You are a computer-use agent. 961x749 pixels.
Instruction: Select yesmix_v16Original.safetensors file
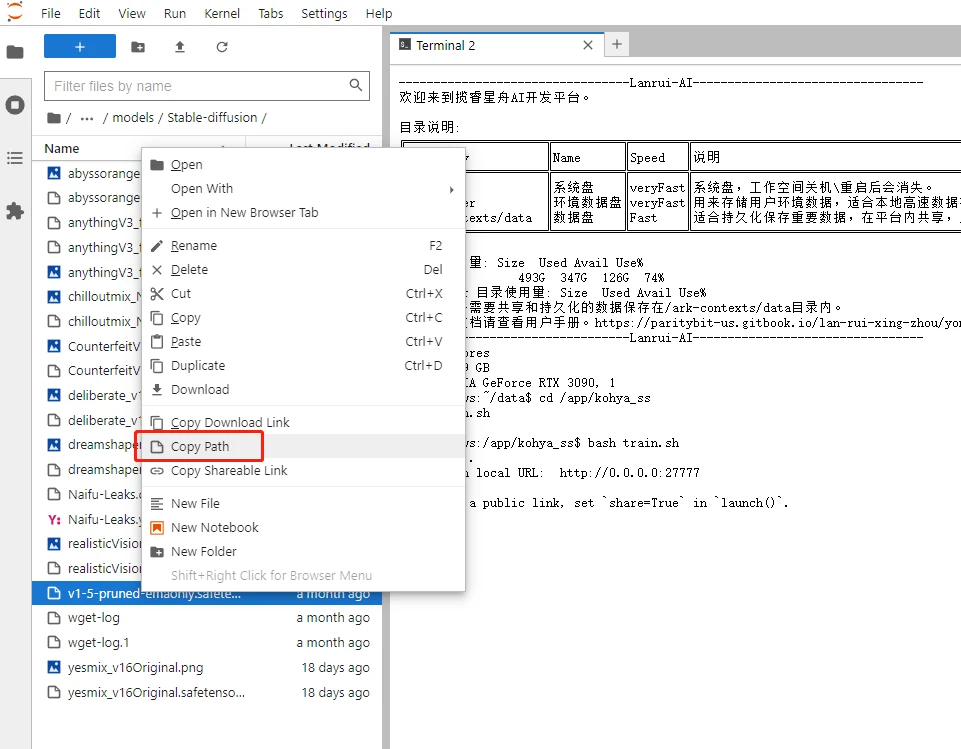click(207, 692)
